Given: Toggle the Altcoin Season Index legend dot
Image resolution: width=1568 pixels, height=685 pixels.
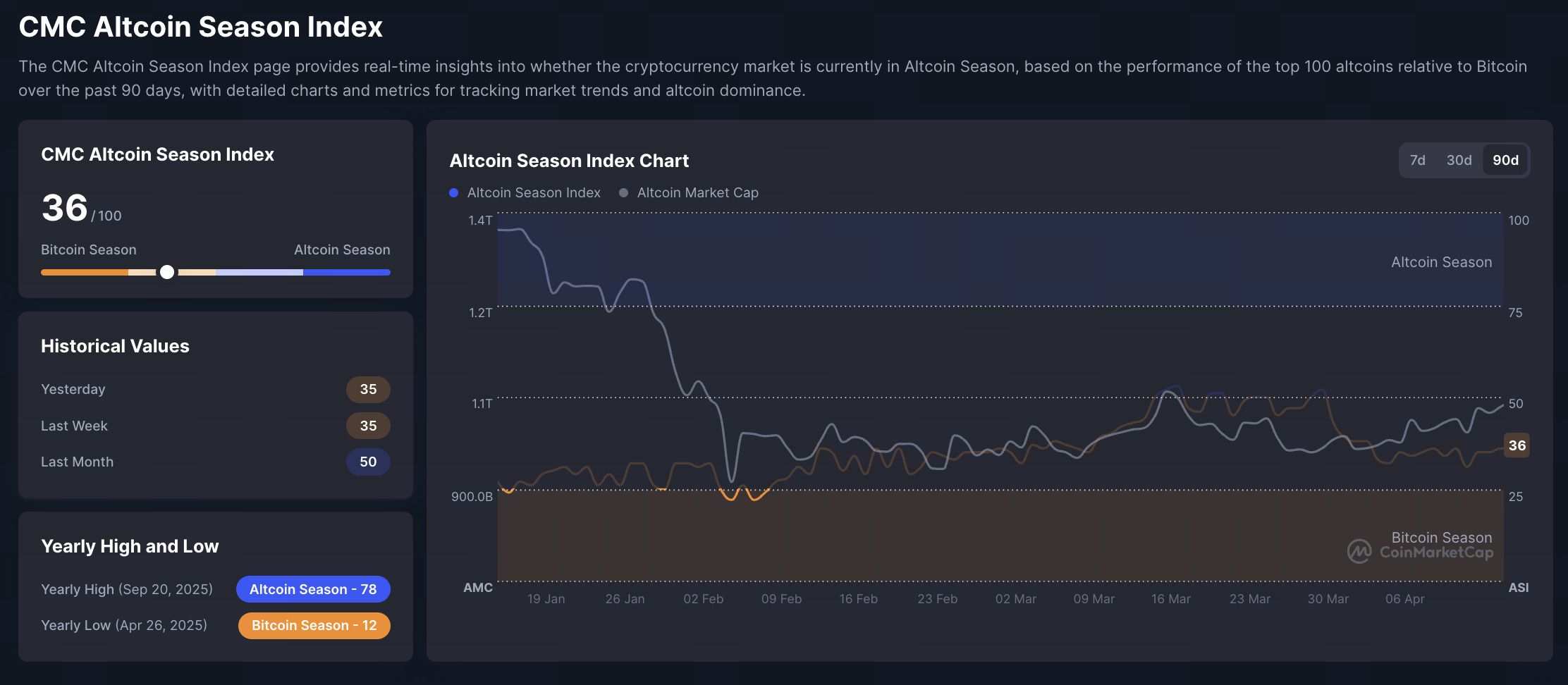Looking at the screenshot, I should [454, 193].
